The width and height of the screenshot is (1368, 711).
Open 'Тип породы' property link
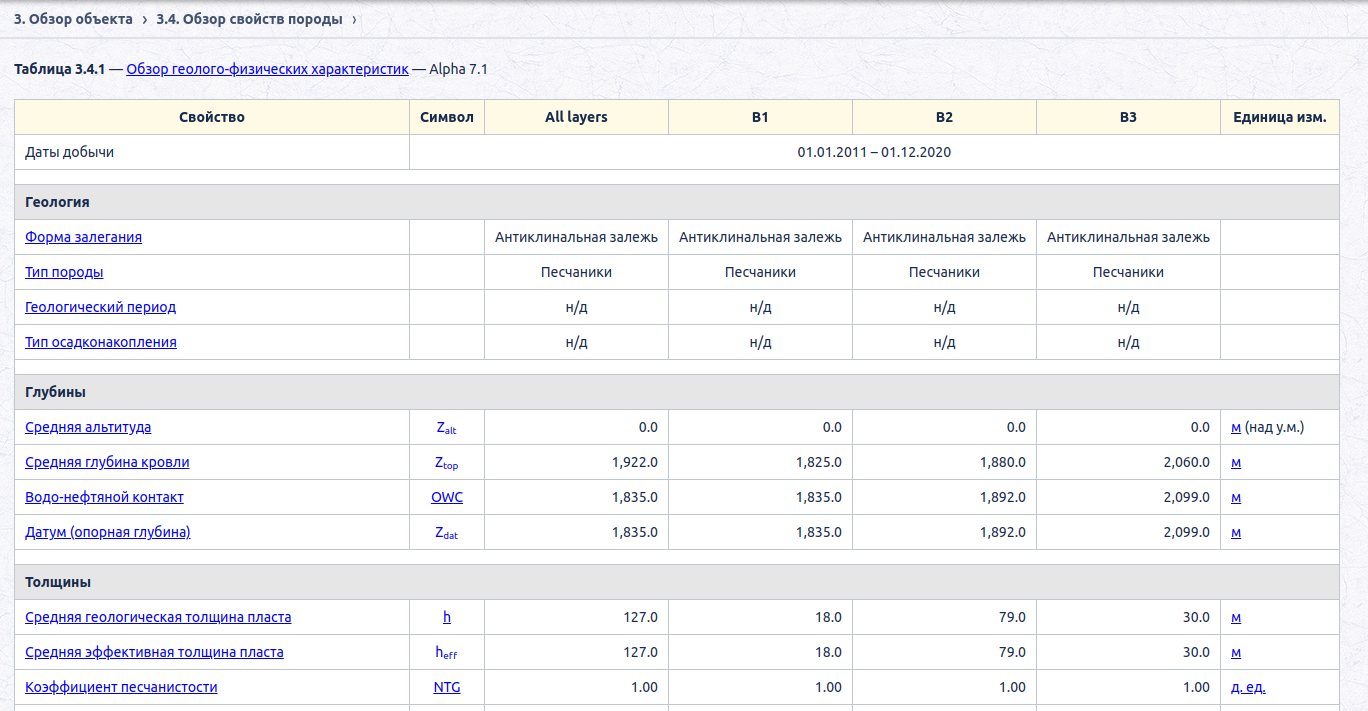64,272
